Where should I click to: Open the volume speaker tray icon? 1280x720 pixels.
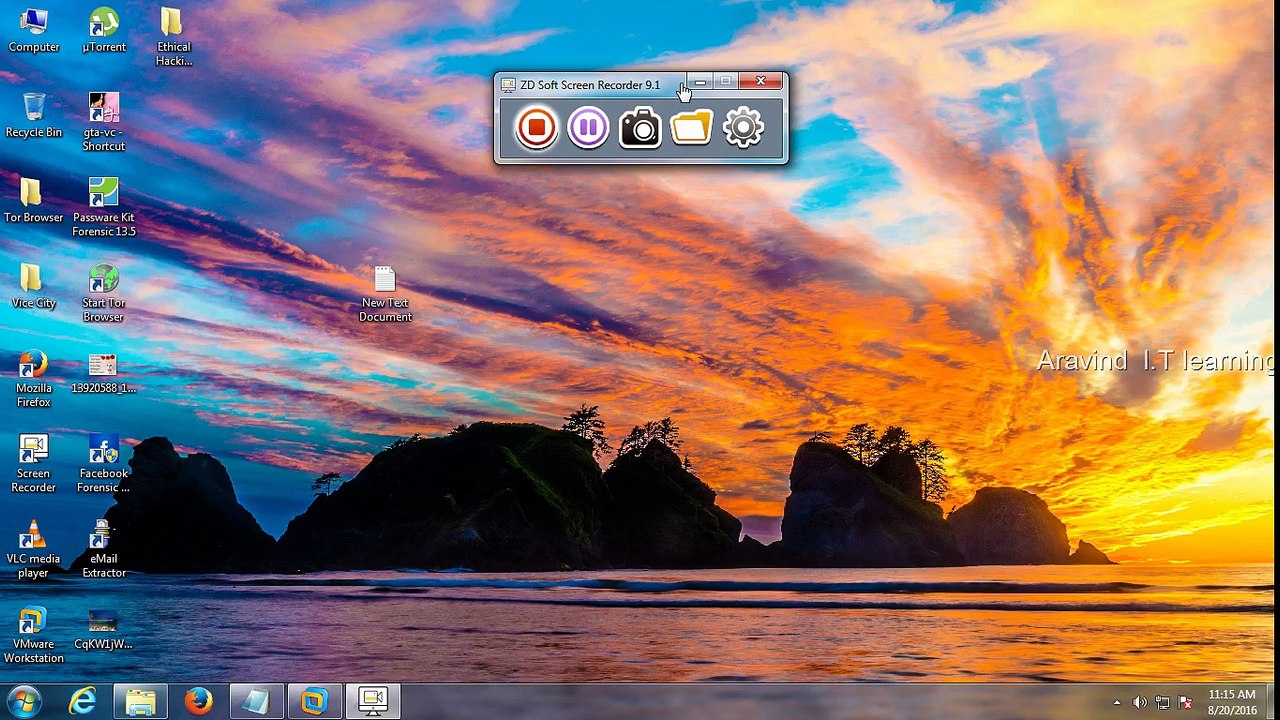click(1140, 702)
